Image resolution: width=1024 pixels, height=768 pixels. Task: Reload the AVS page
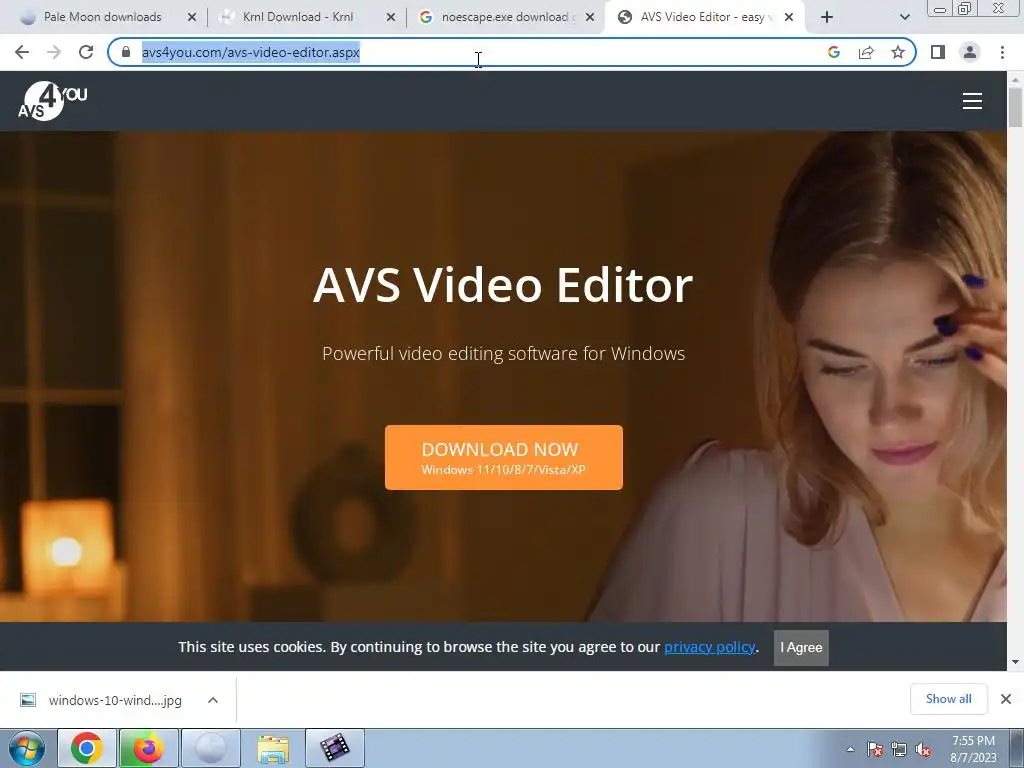tap(86, 52)
